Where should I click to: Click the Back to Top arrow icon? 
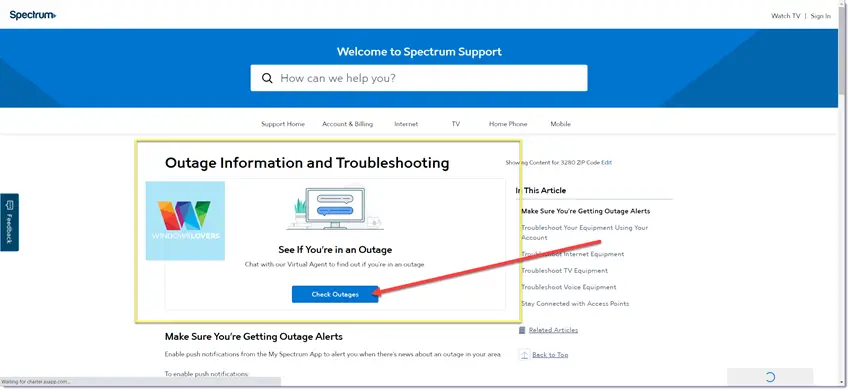tap(524, 355)
